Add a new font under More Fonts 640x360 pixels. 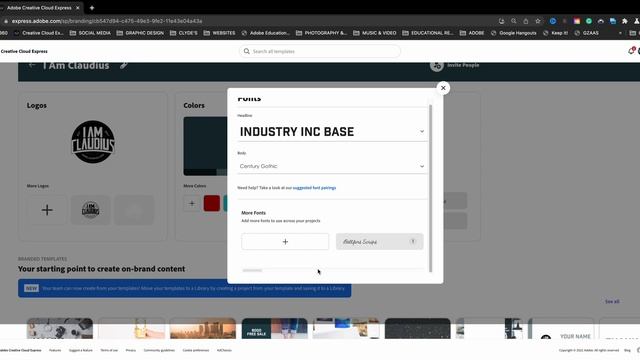285,242
